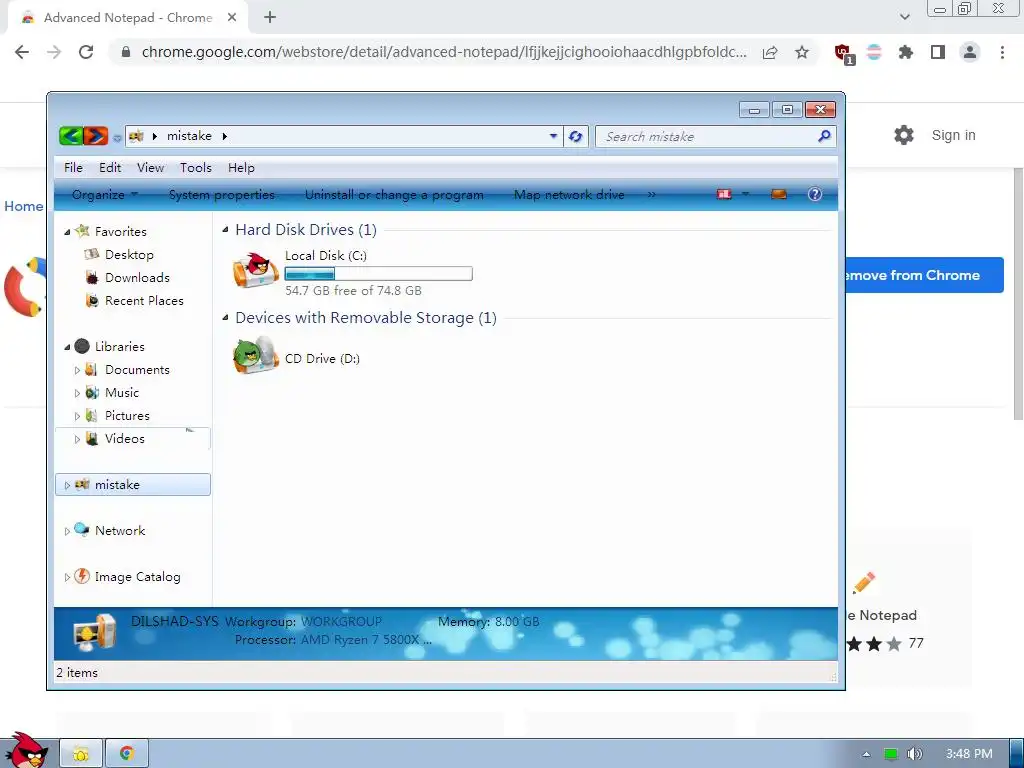The image size is (1024, 768).
Task: Open a new Chrome tab
Action: pyautogui.click(x=270, y=18)
